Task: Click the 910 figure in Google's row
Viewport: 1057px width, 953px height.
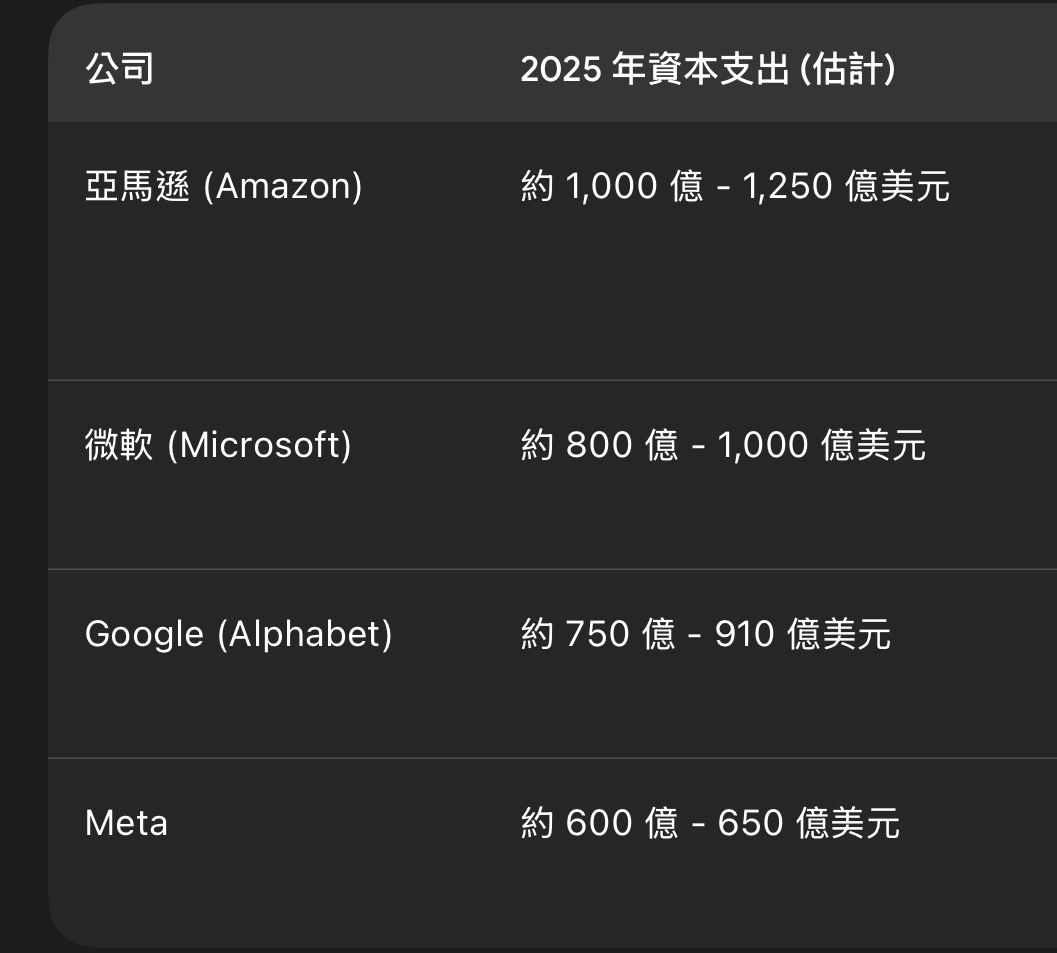Action: (x=744, y=634)
